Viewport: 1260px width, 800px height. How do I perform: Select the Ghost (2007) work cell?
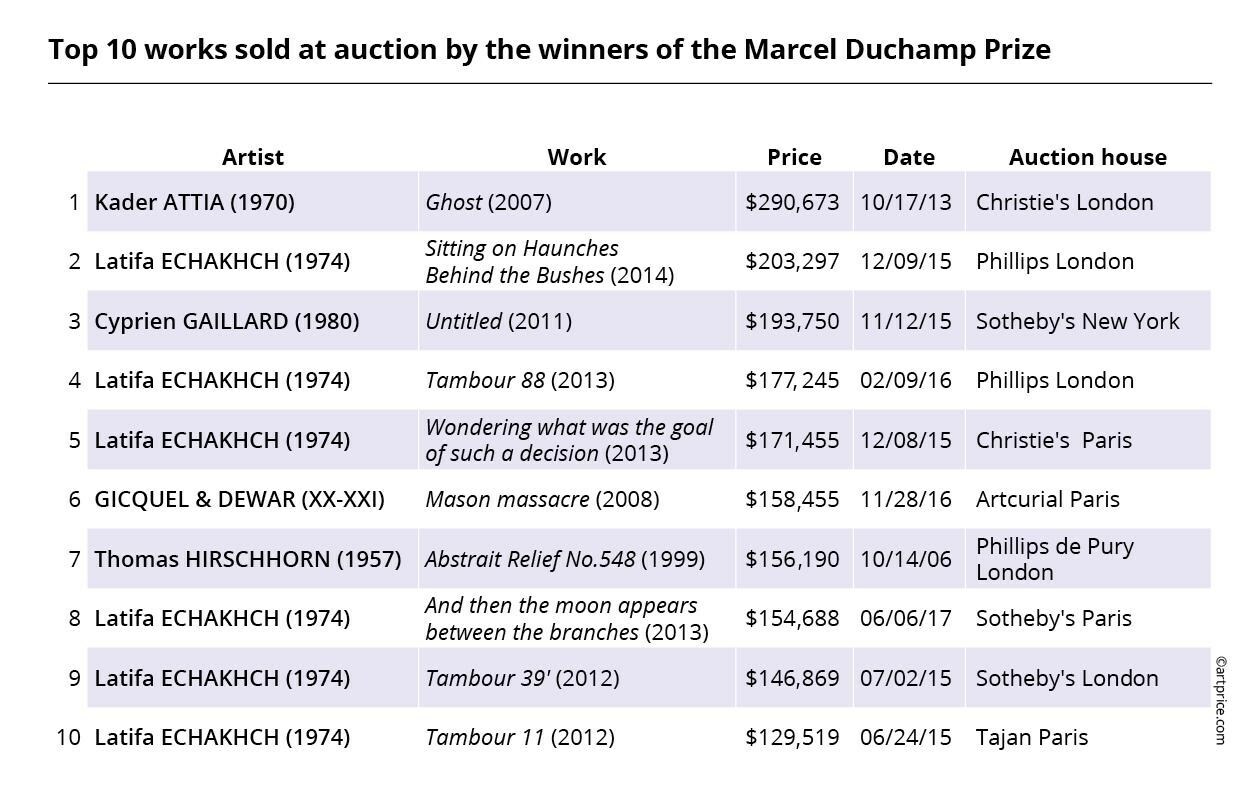point(488,202)
